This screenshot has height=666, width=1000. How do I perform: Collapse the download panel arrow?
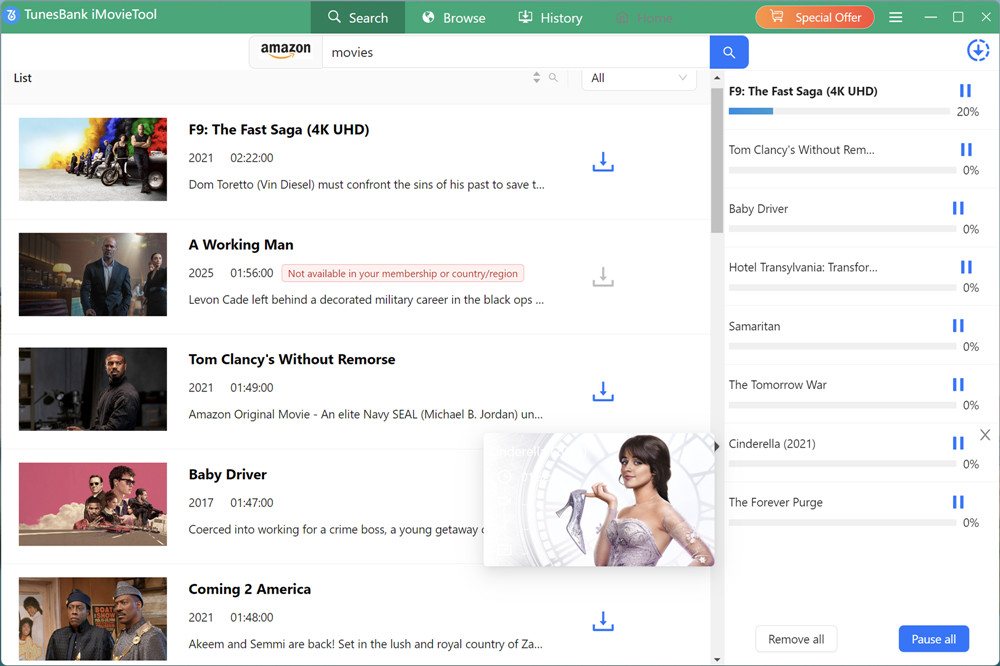click(716, 447)
